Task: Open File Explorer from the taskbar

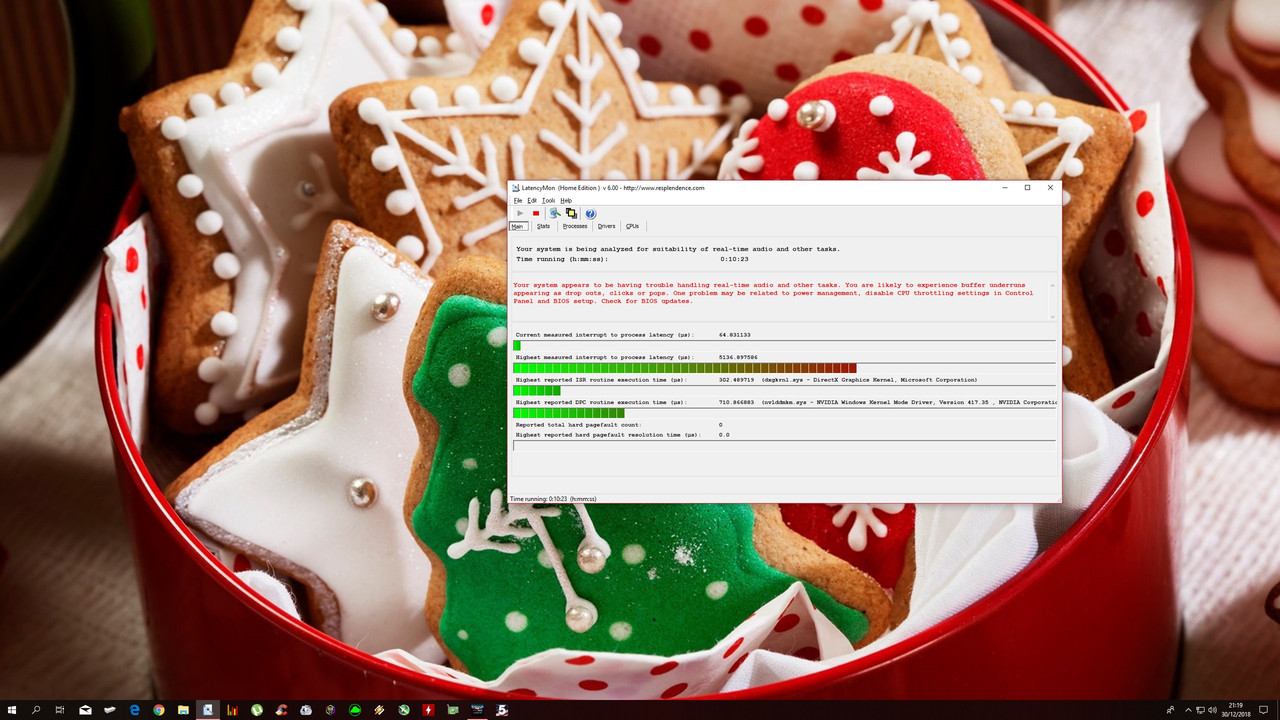Action: coord(183,710)
